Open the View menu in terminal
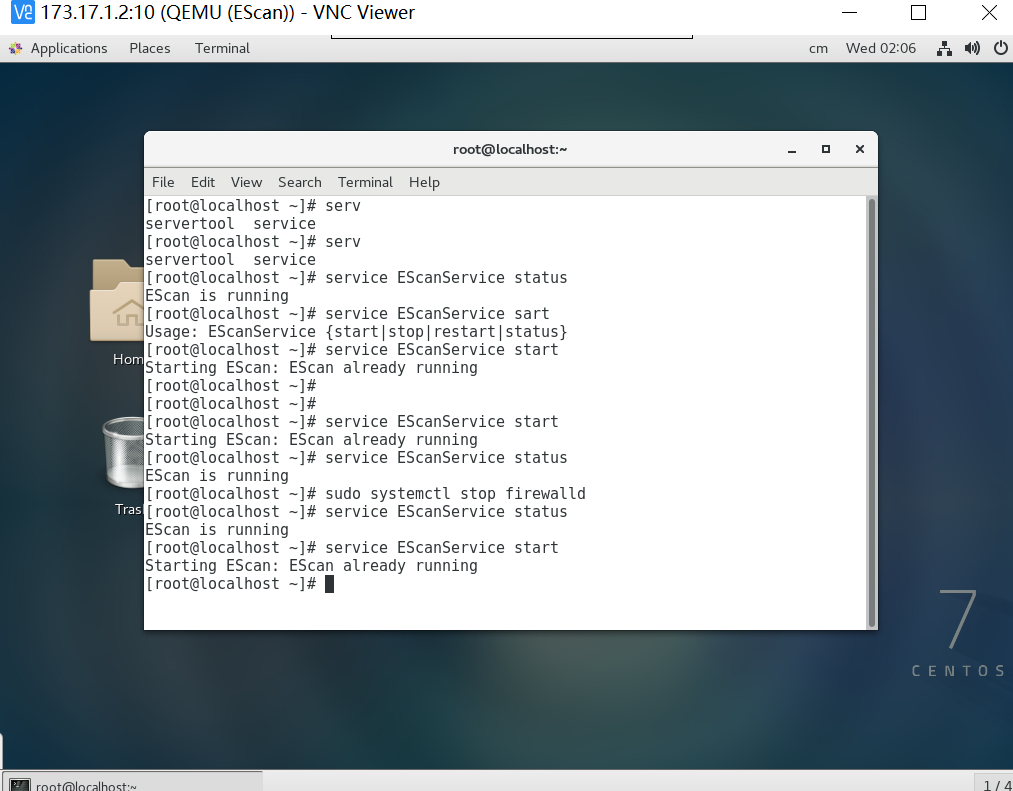 (247, 182)
